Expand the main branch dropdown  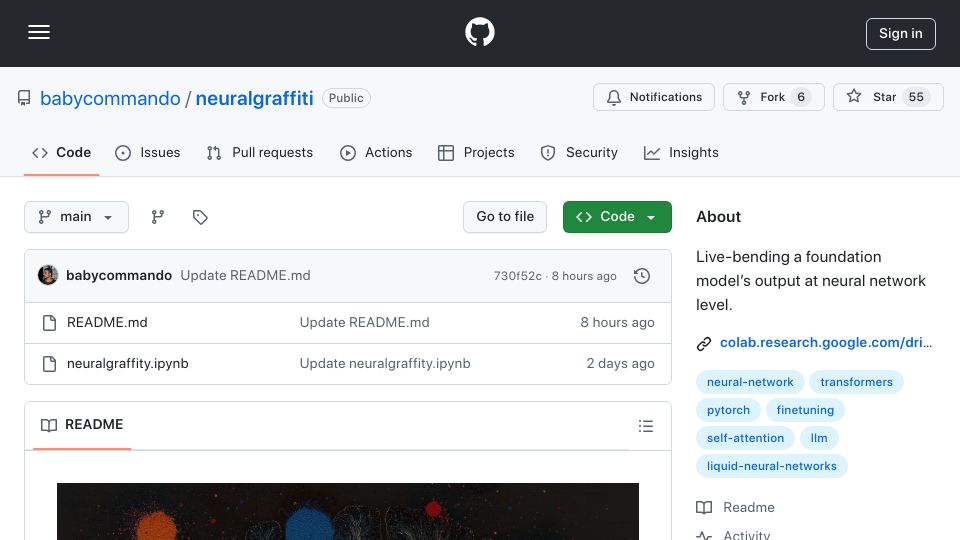click(77, 217)
